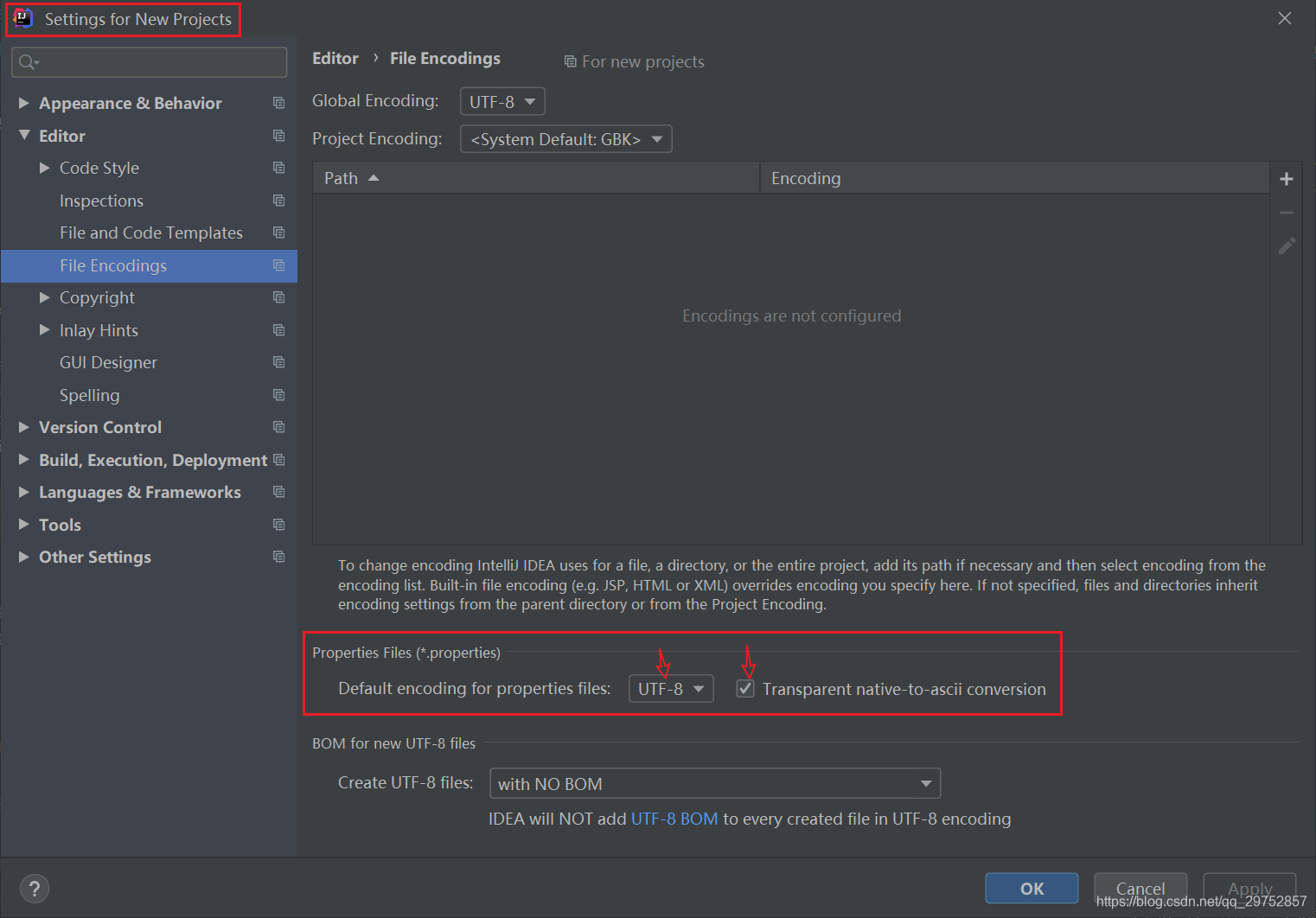Viewport: 1316px width, 918px height.
Task: Expand the Code Style node
Action: [x=45, y=168]
